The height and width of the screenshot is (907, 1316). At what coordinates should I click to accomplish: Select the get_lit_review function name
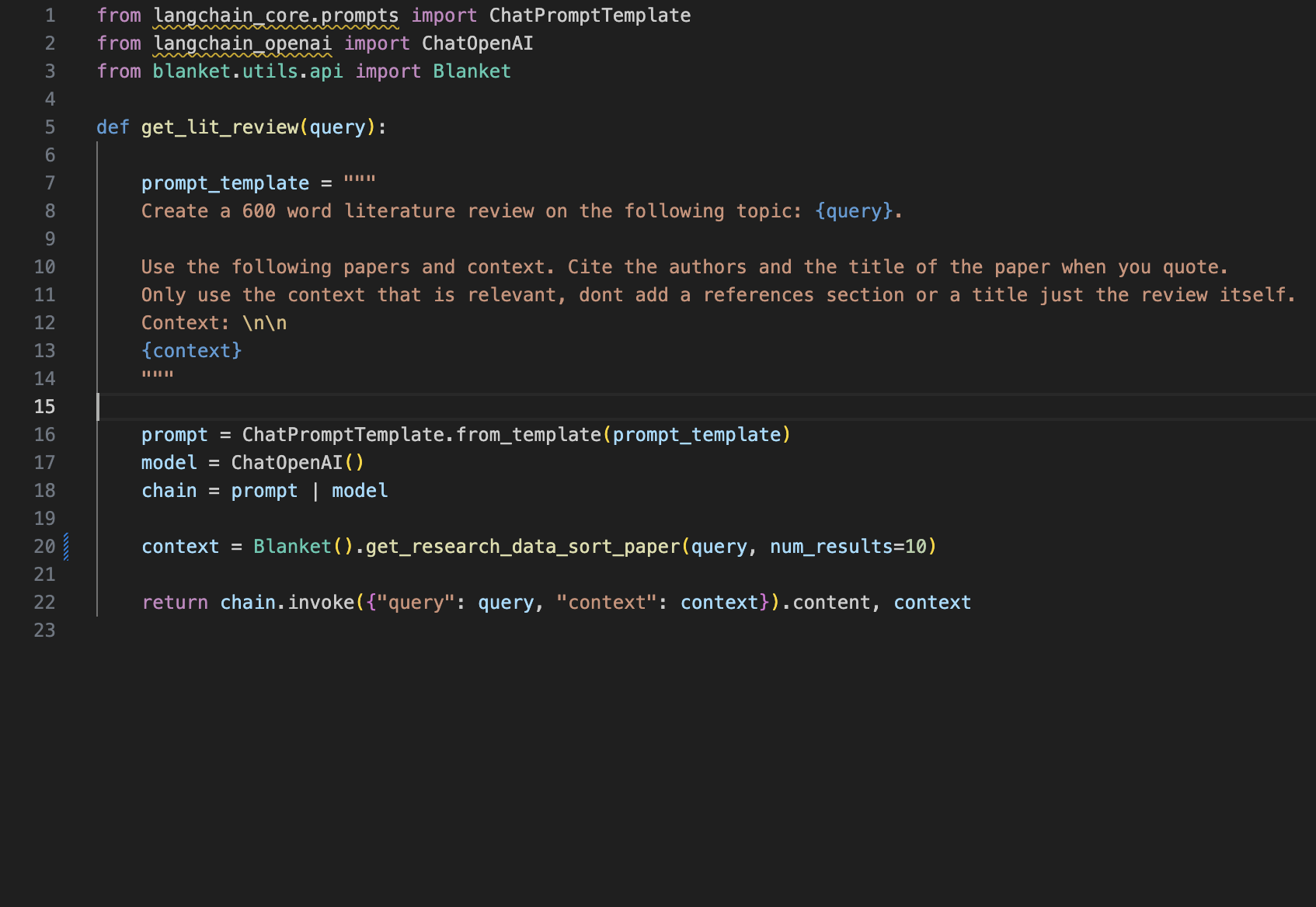[221, 127]
